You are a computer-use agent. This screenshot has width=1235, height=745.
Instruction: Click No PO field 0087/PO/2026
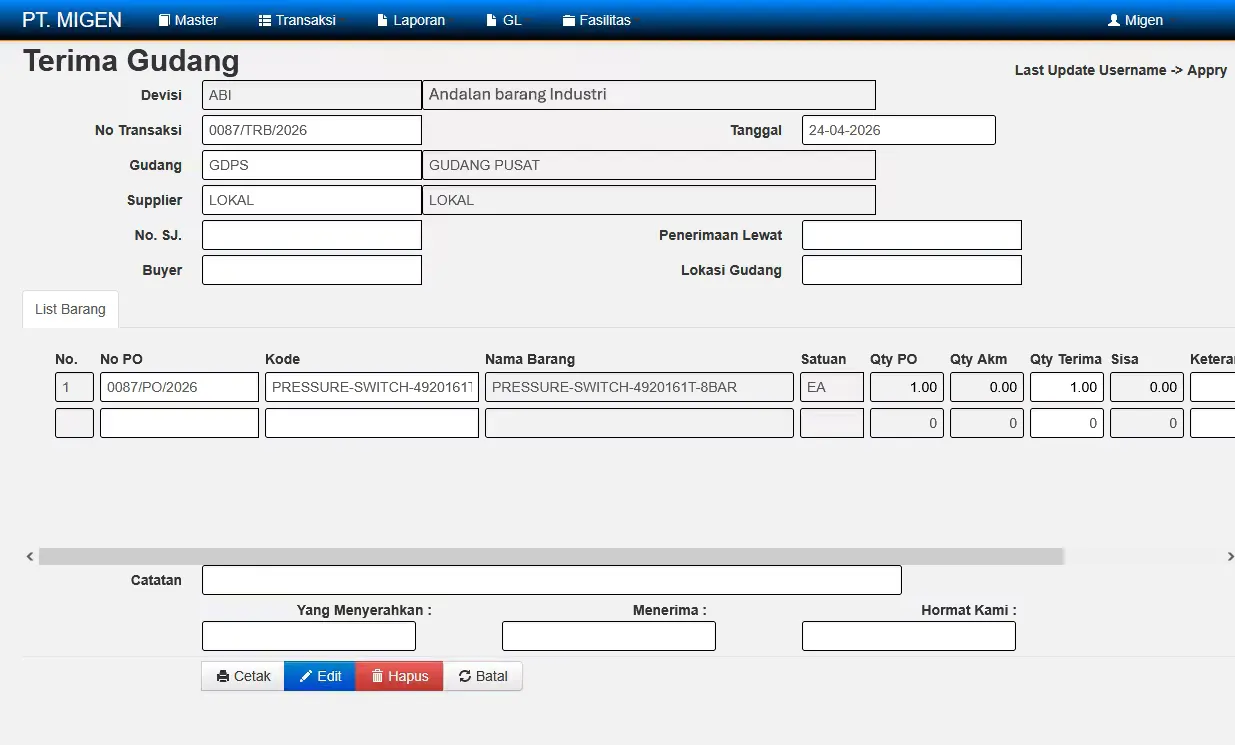pyautogui.click(x=180, y=387)
